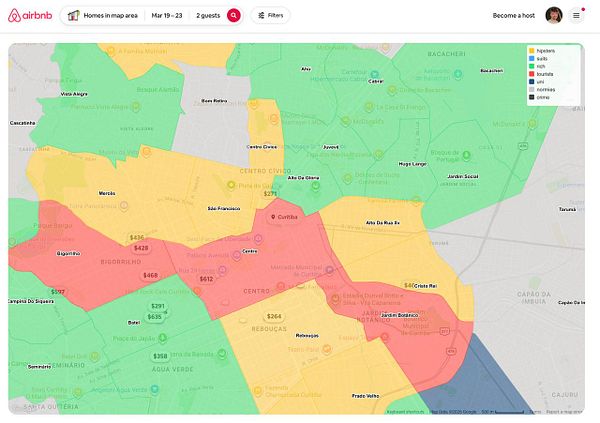The image size is (600, 423).
Task: Click the Cascatinha neighborhood label
Action: coord(23,123)
